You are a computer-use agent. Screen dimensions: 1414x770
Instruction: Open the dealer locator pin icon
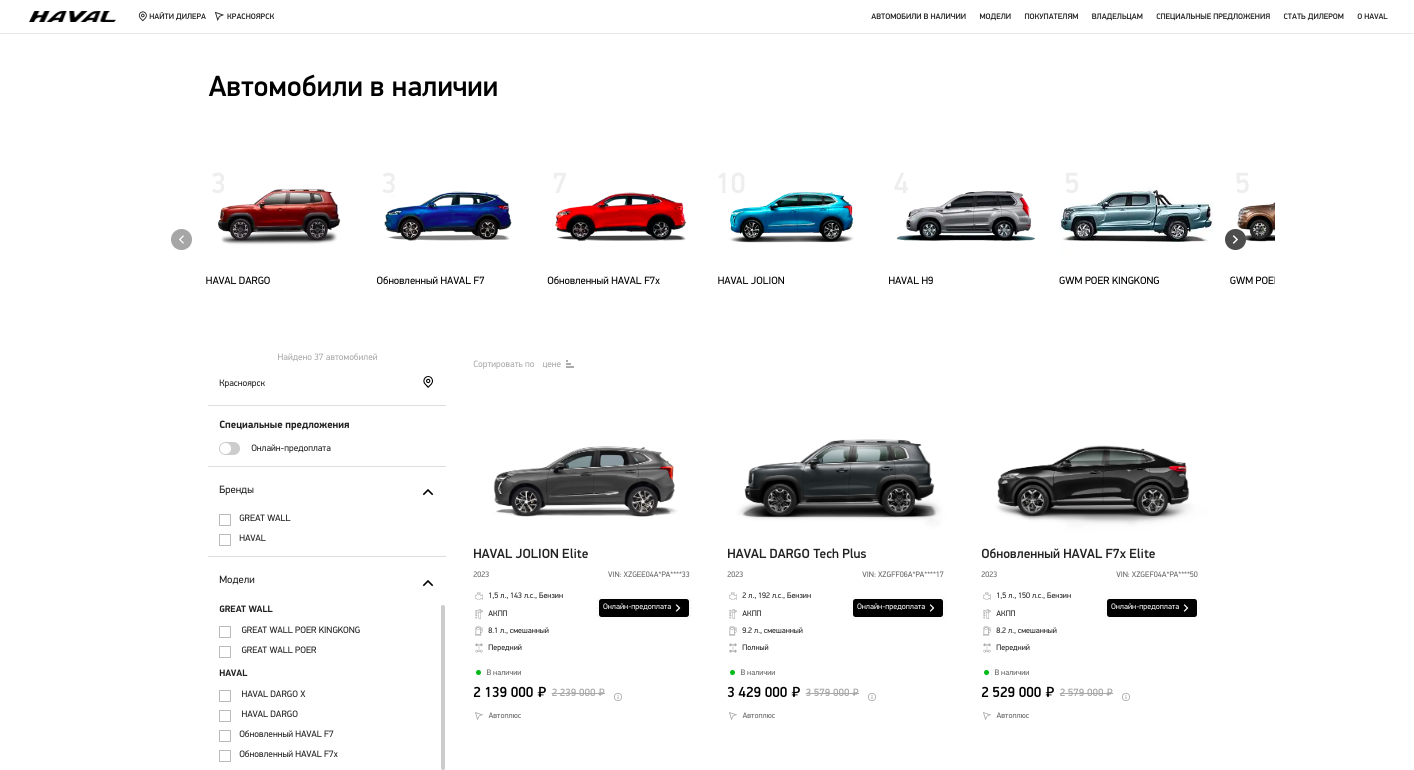tap(143, 16)
